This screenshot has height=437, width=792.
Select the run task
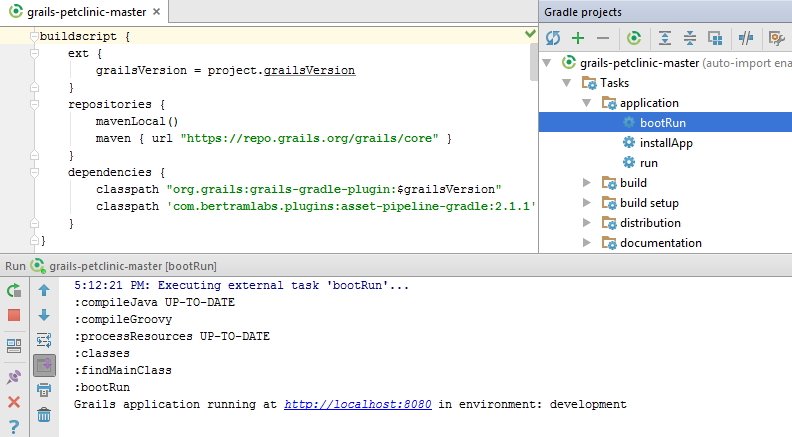649,163
